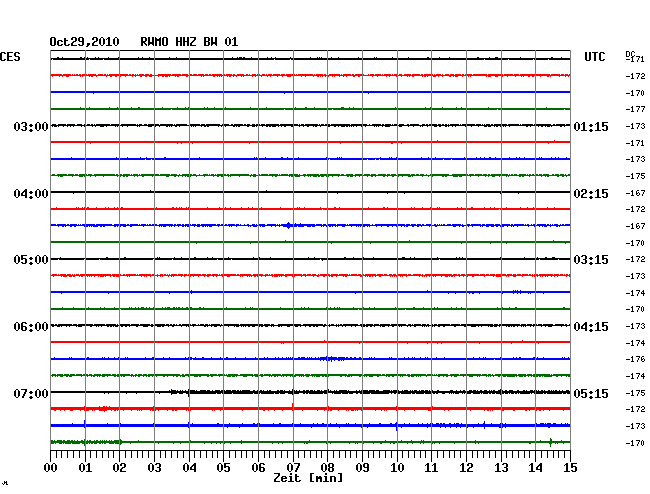Pick minute 01 on the time axis

(x=85, y=467)
